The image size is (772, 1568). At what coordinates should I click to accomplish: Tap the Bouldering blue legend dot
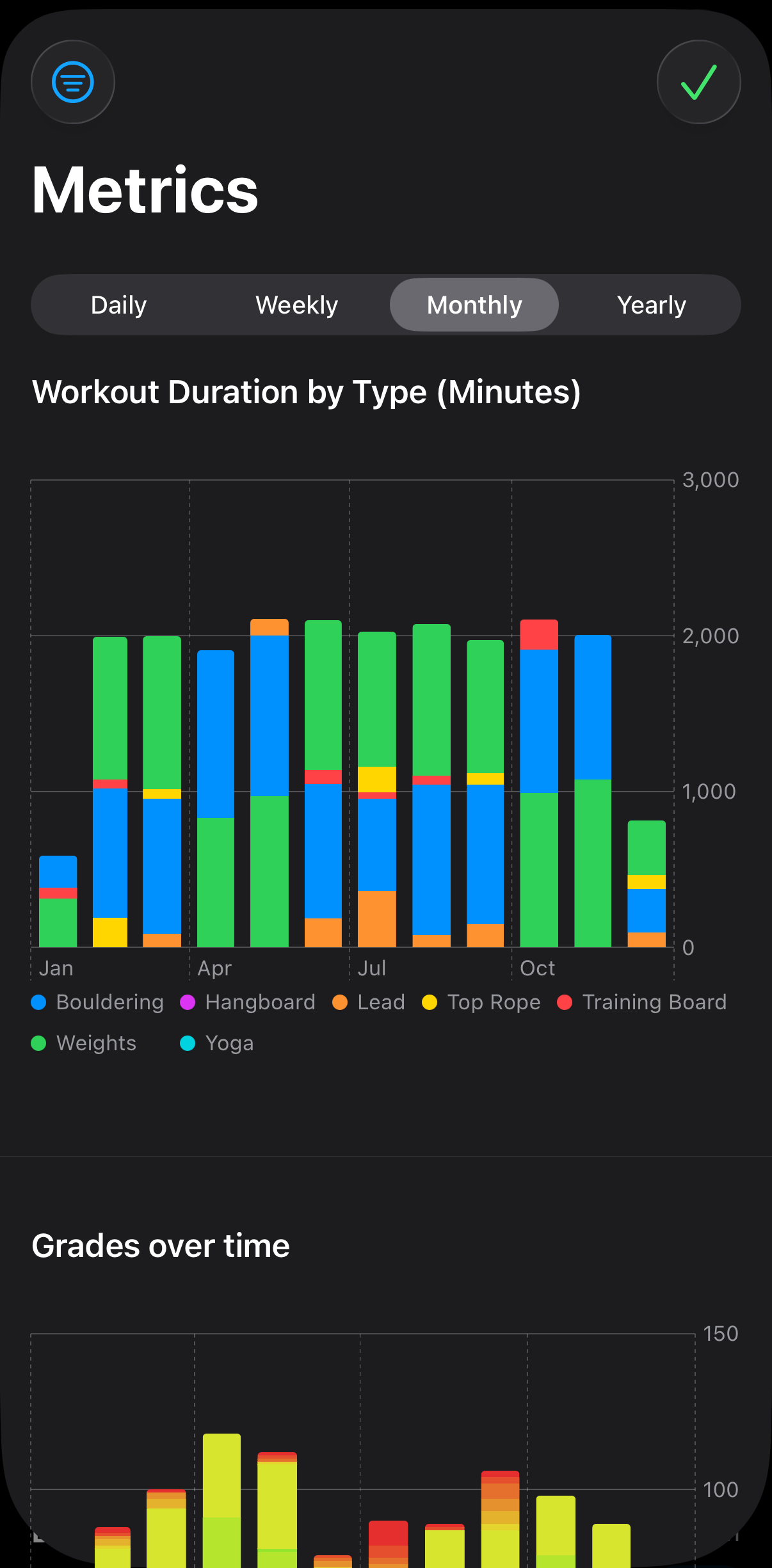[x=38, y=1002]
